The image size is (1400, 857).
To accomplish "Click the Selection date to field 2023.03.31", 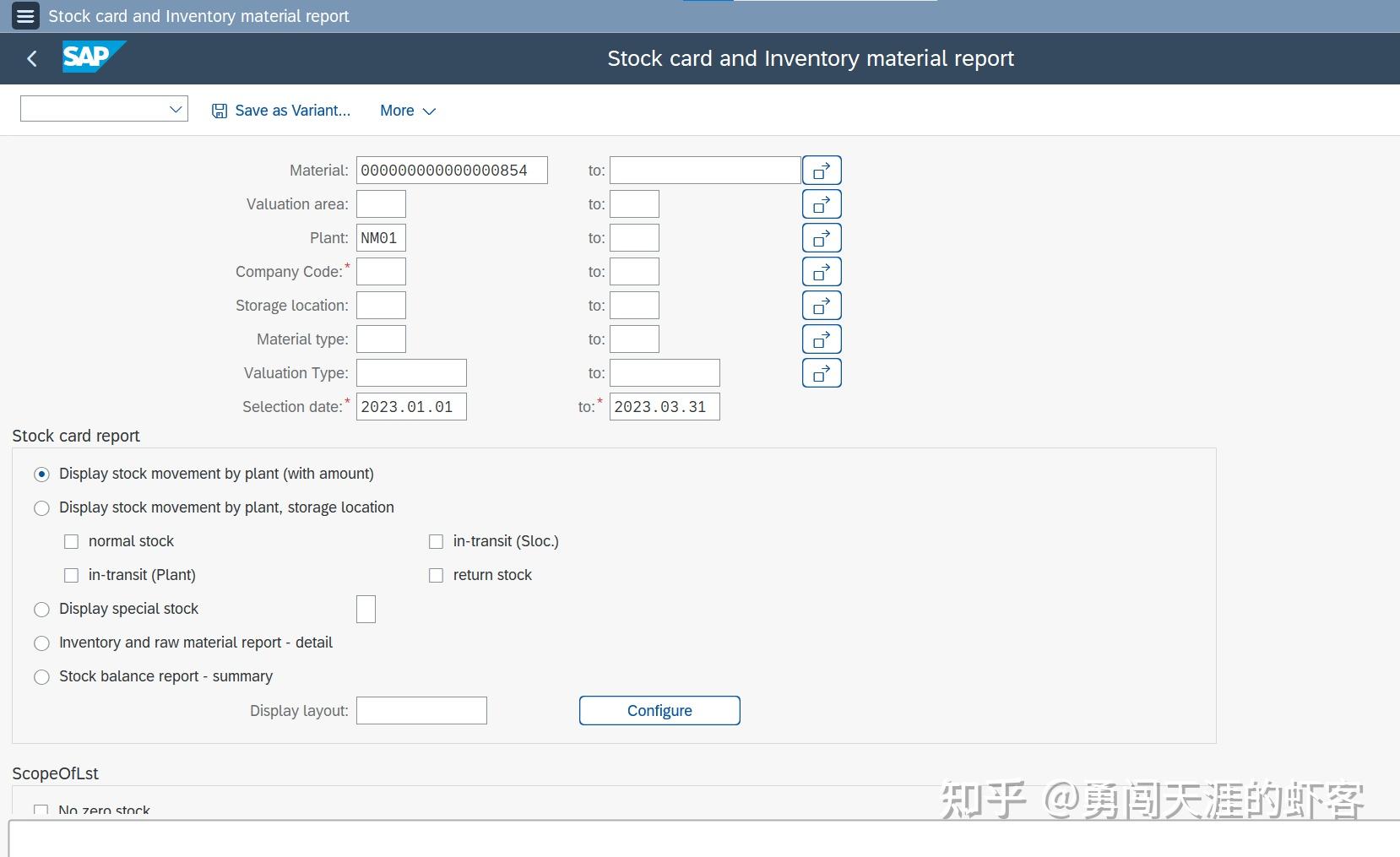I will coord(665,407).
